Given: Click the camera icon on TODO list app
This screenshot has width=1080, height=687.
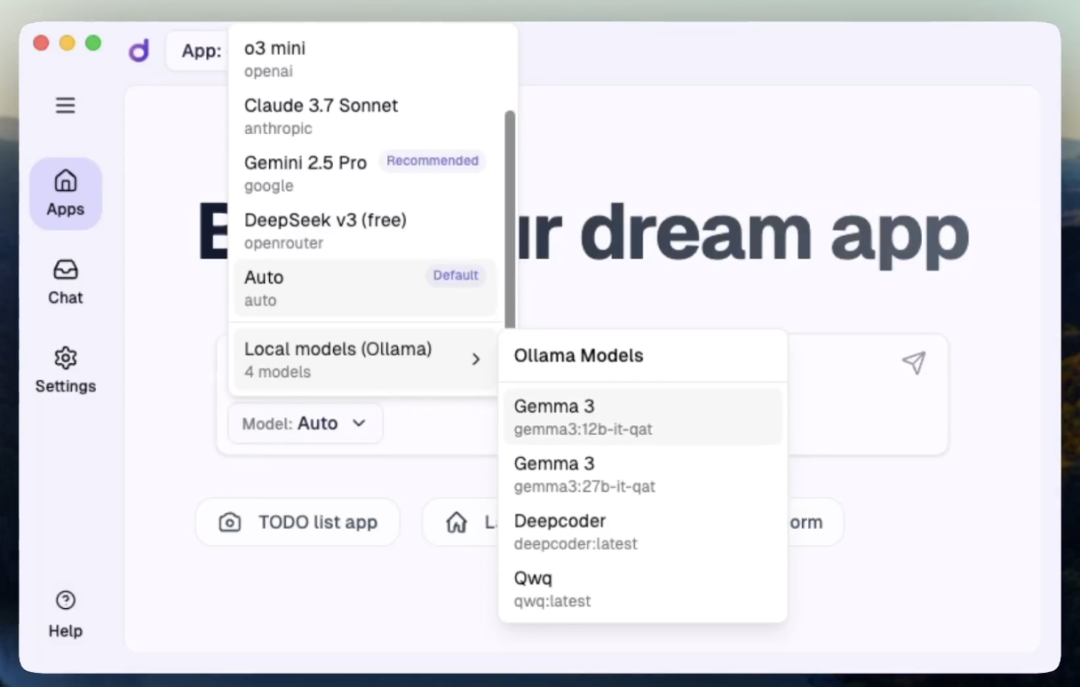Looking at the screenshot, I should click(229, 522).
